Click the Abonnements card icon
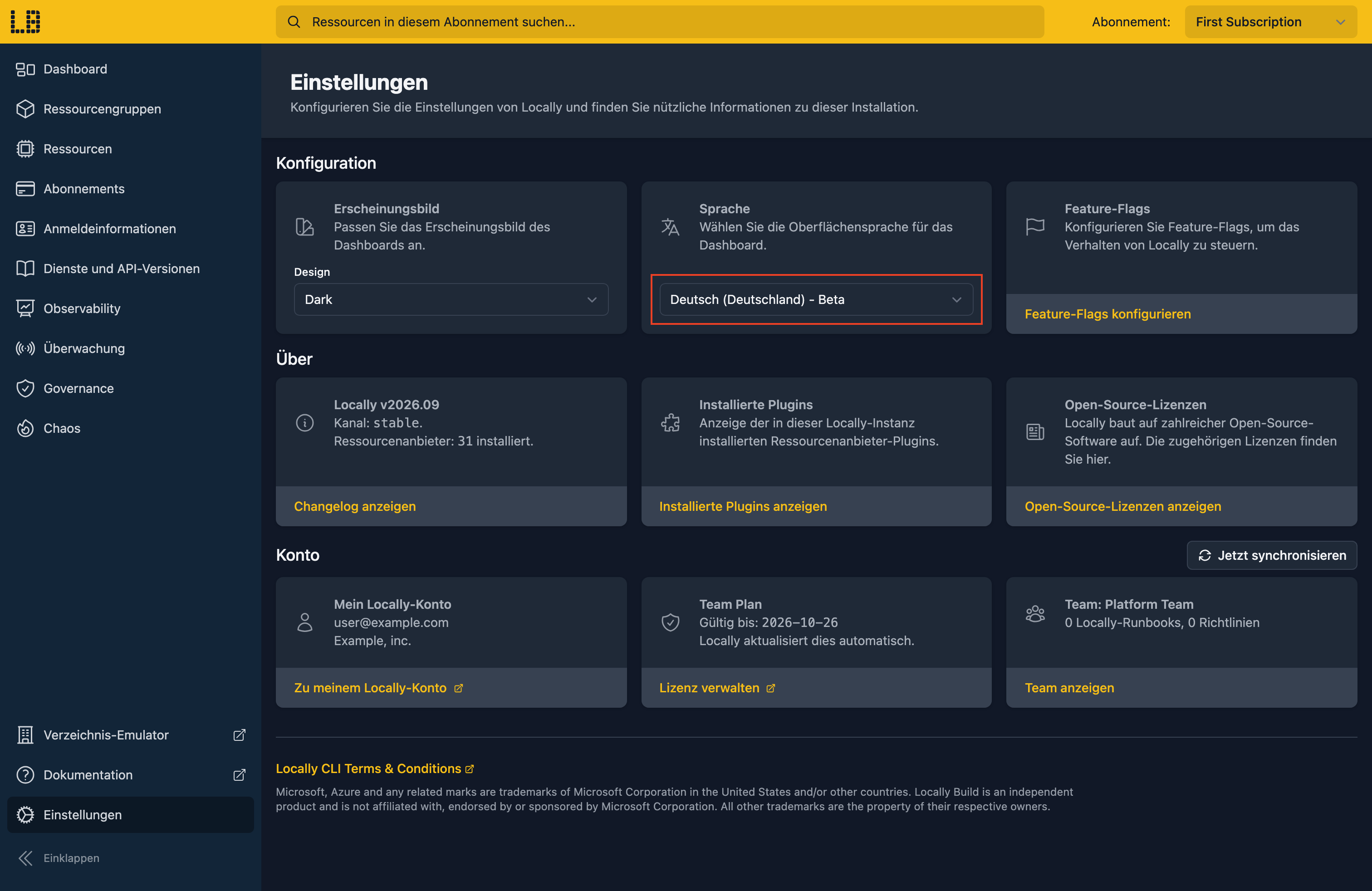The height and width of the screenshot is (891, 1372). pos(25,188)
